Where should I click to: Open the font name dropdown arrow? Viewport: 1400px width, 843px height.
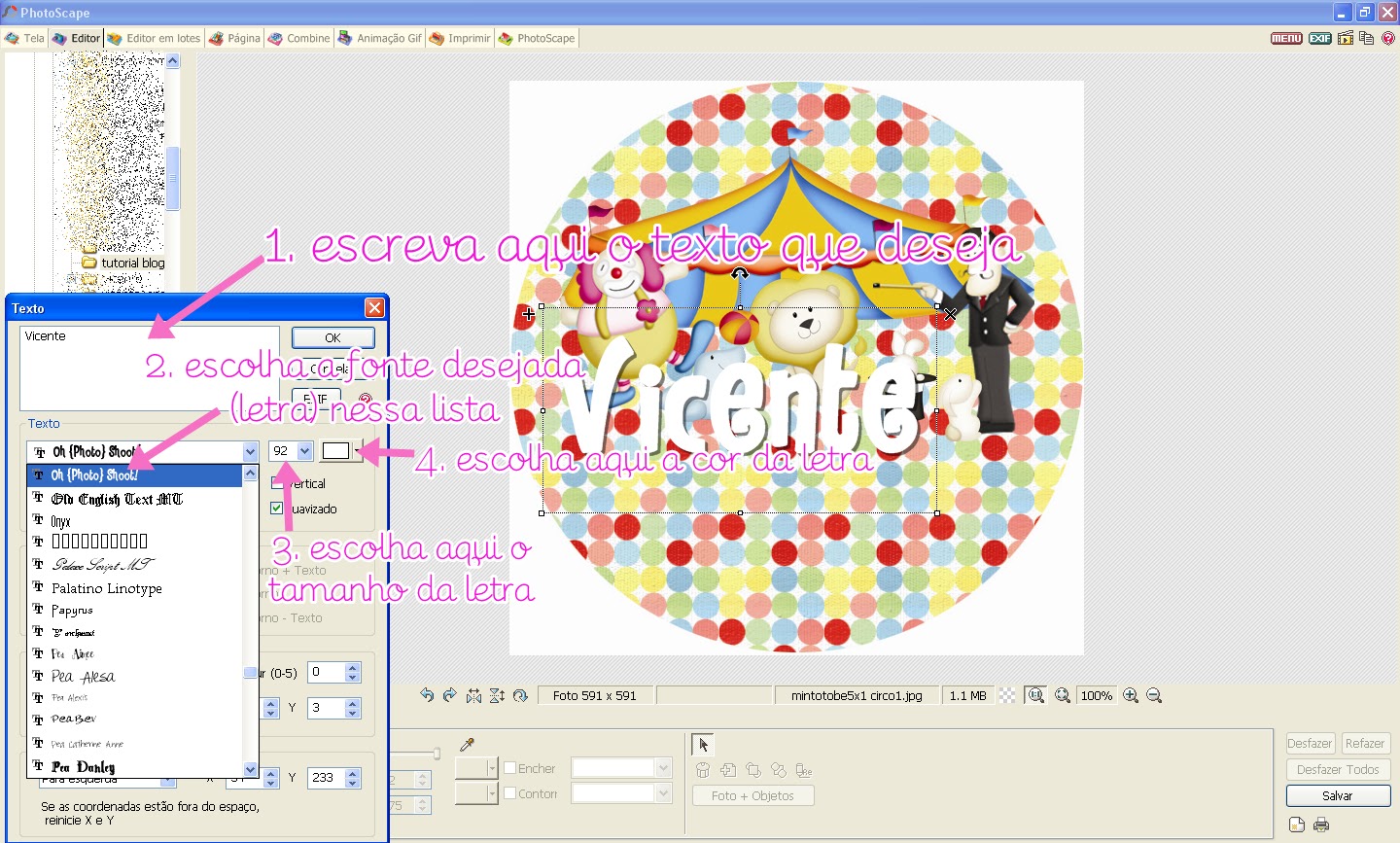click(250, 451)
